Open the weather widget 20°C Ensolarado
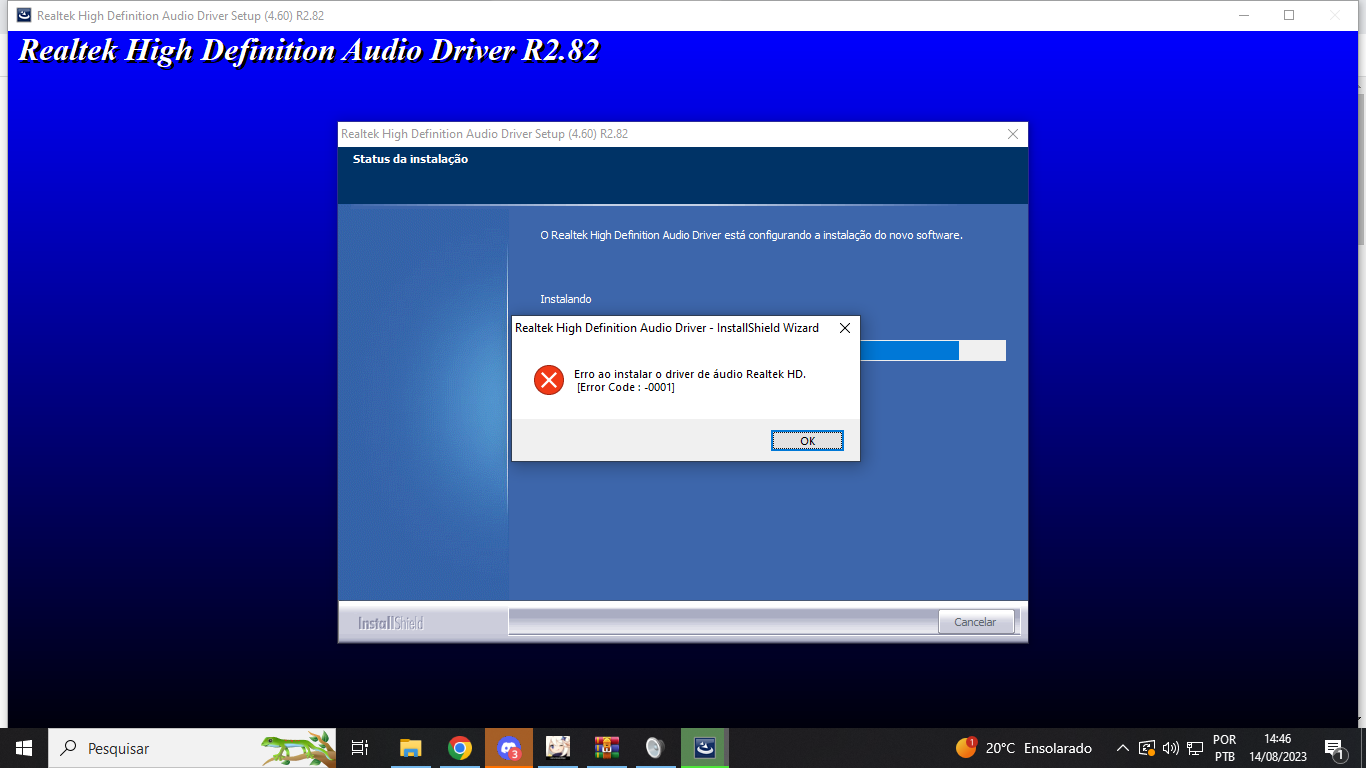This screenshot has width=1366, height=768. tap(1024, 748)
